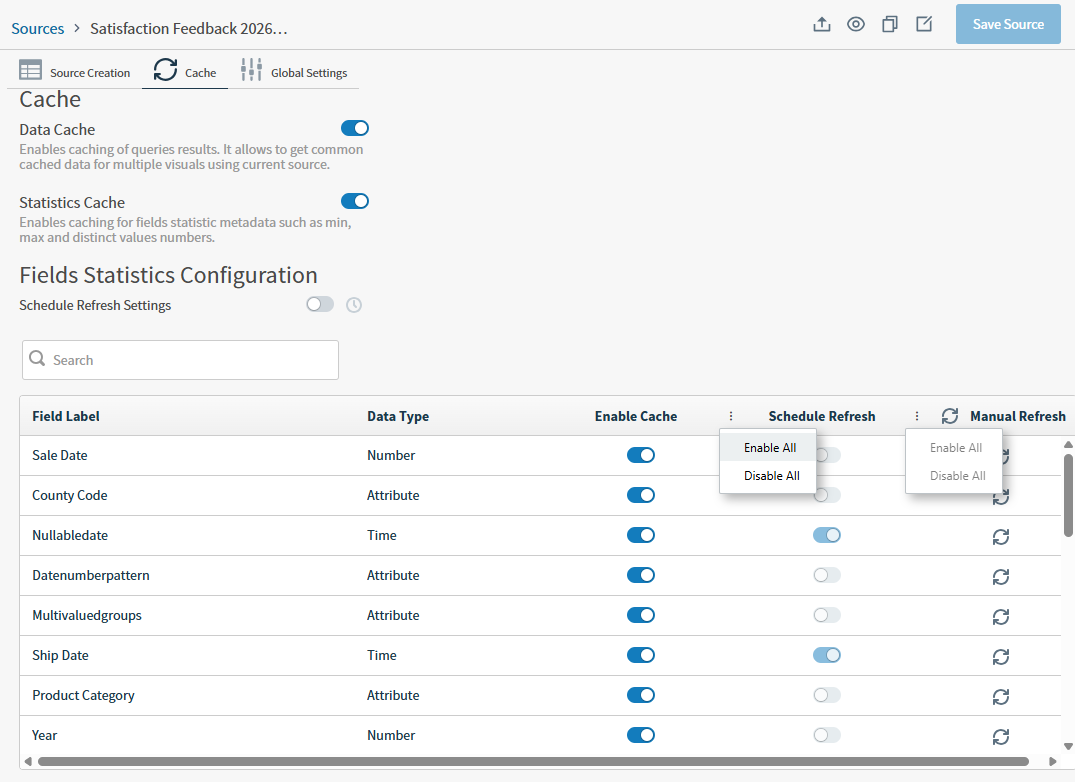Toggle the Data Cache switch

tap(355, 128)
